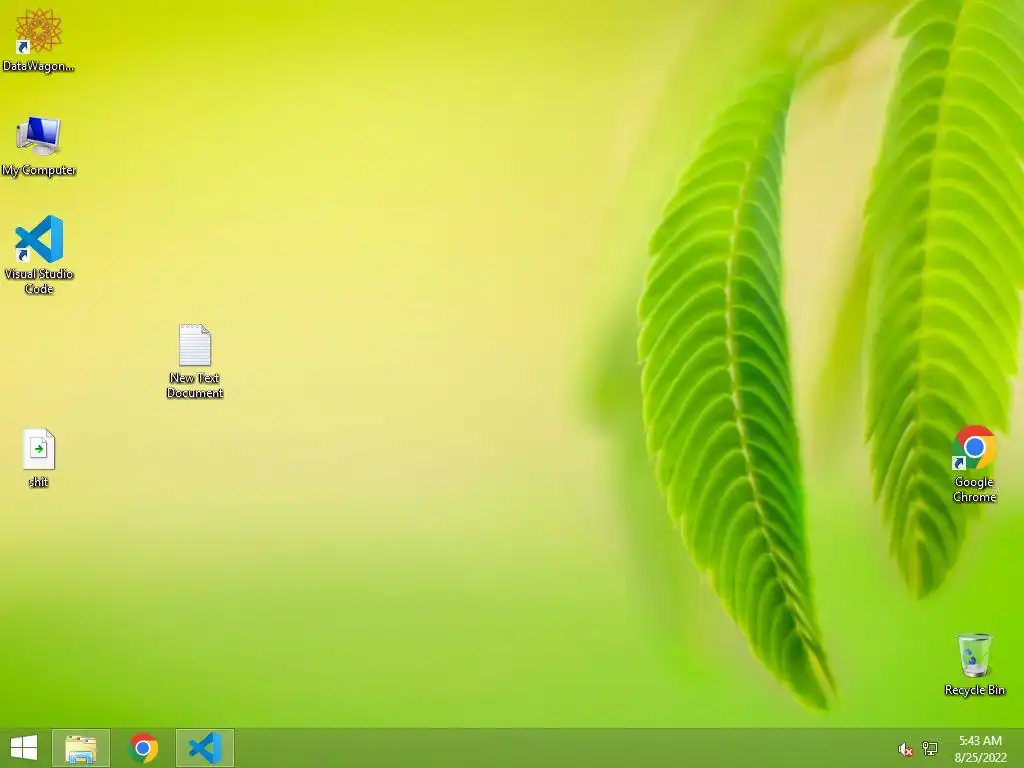Launch Chrome from the taskbar
This screenshot has width=1024, height=768.
(x=143, y=748)
